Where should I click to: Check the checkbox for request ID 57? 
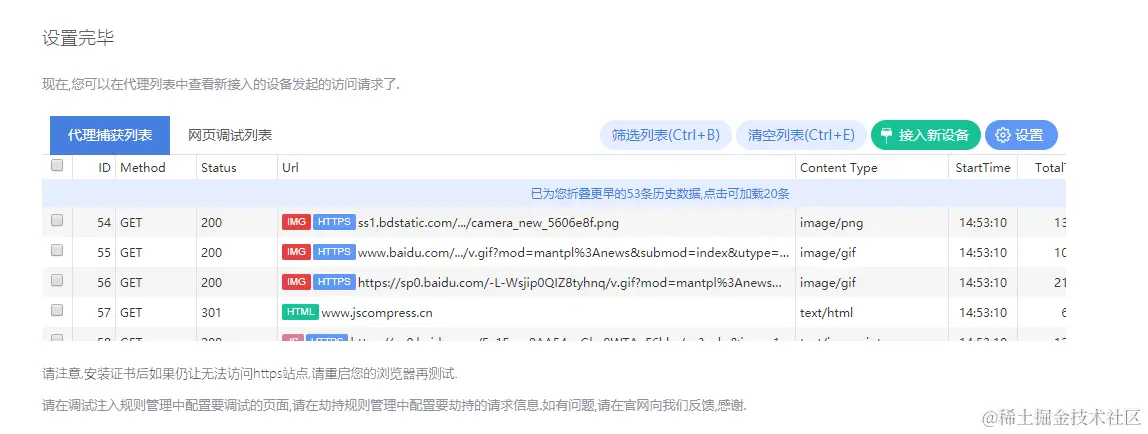[x=57, y=310]
